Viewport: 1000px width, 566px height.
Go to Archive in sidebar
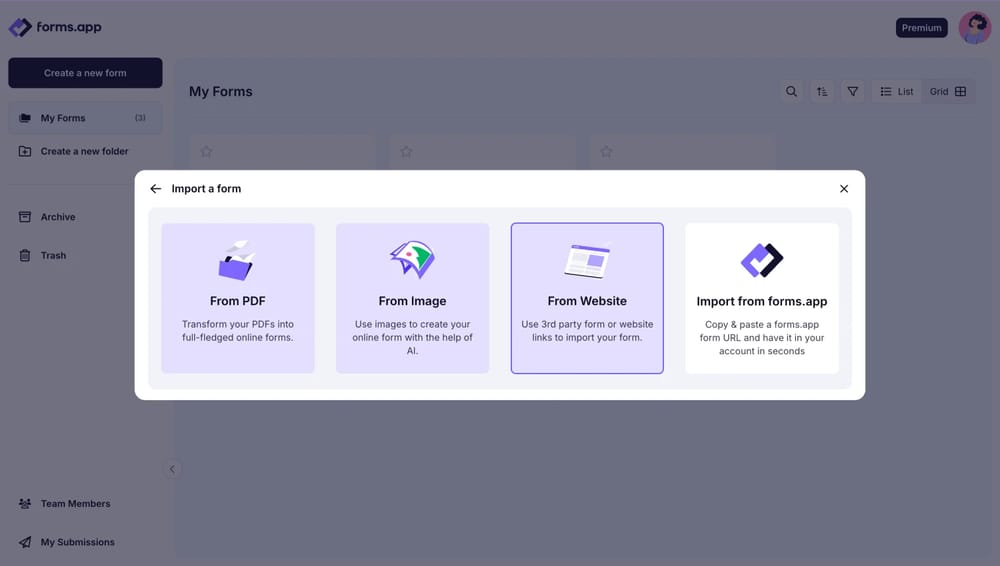click(58, 217)
